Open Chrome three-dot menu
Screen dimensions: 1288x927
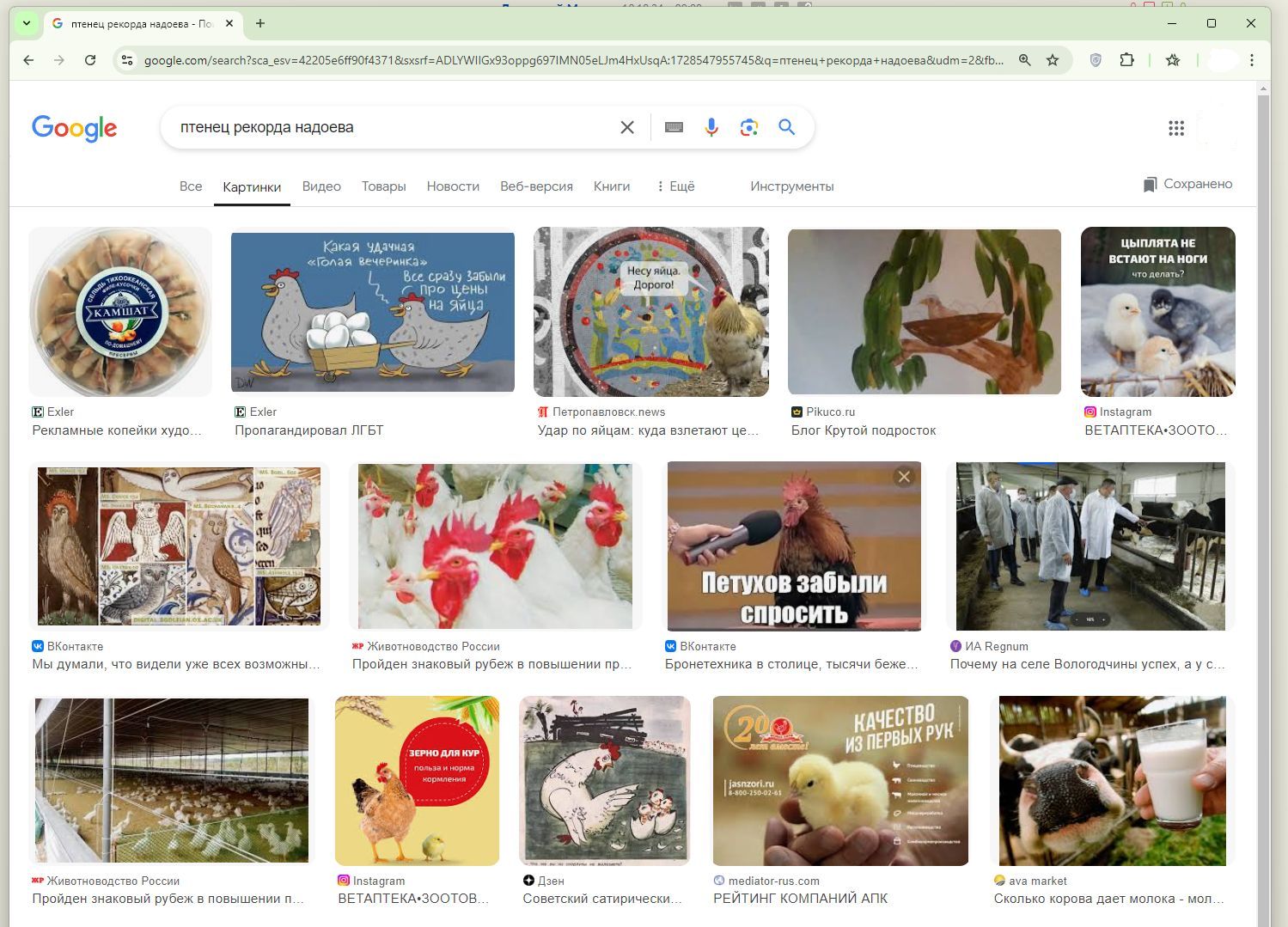point(1252,60)
